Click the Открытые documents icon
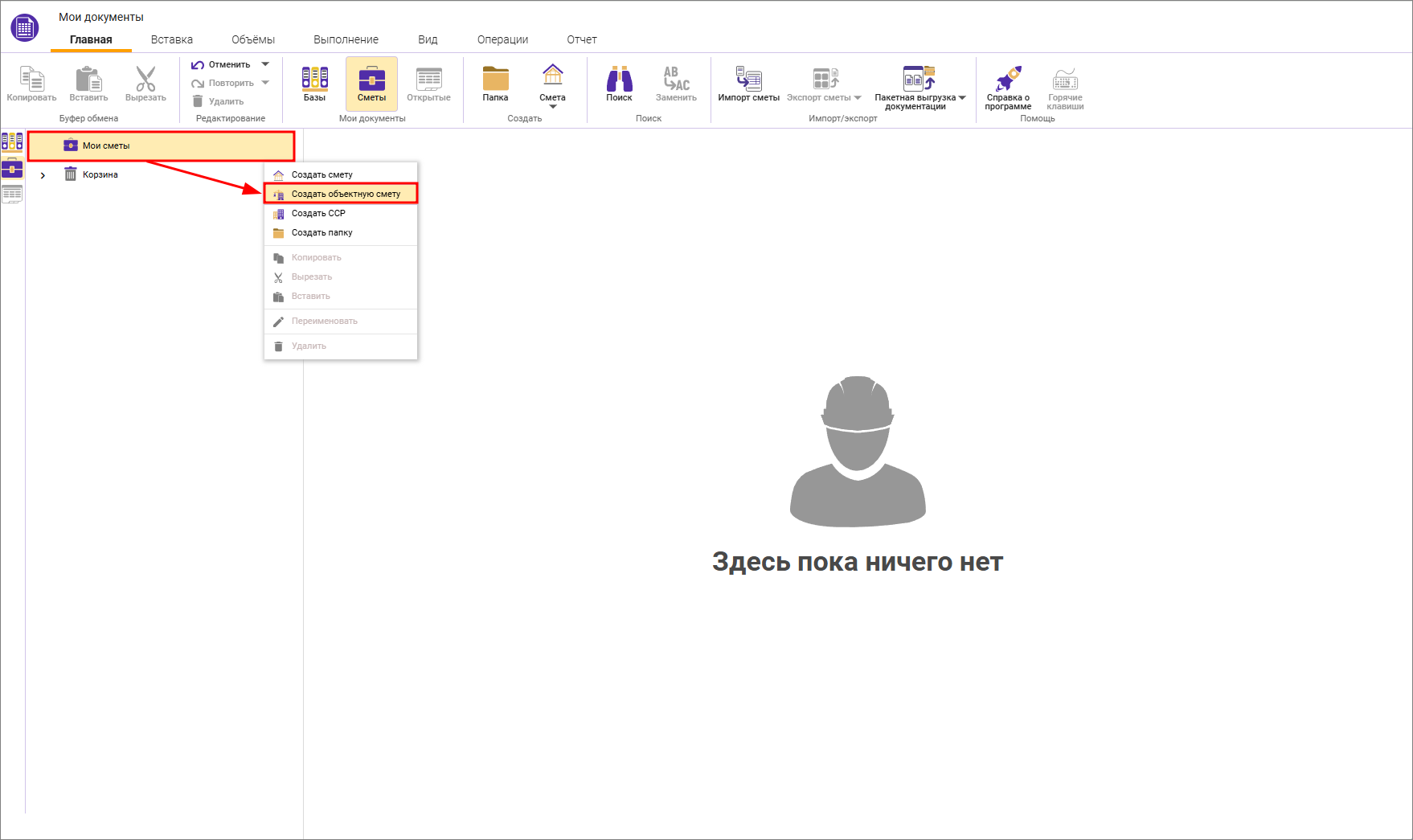 point(428,84)
